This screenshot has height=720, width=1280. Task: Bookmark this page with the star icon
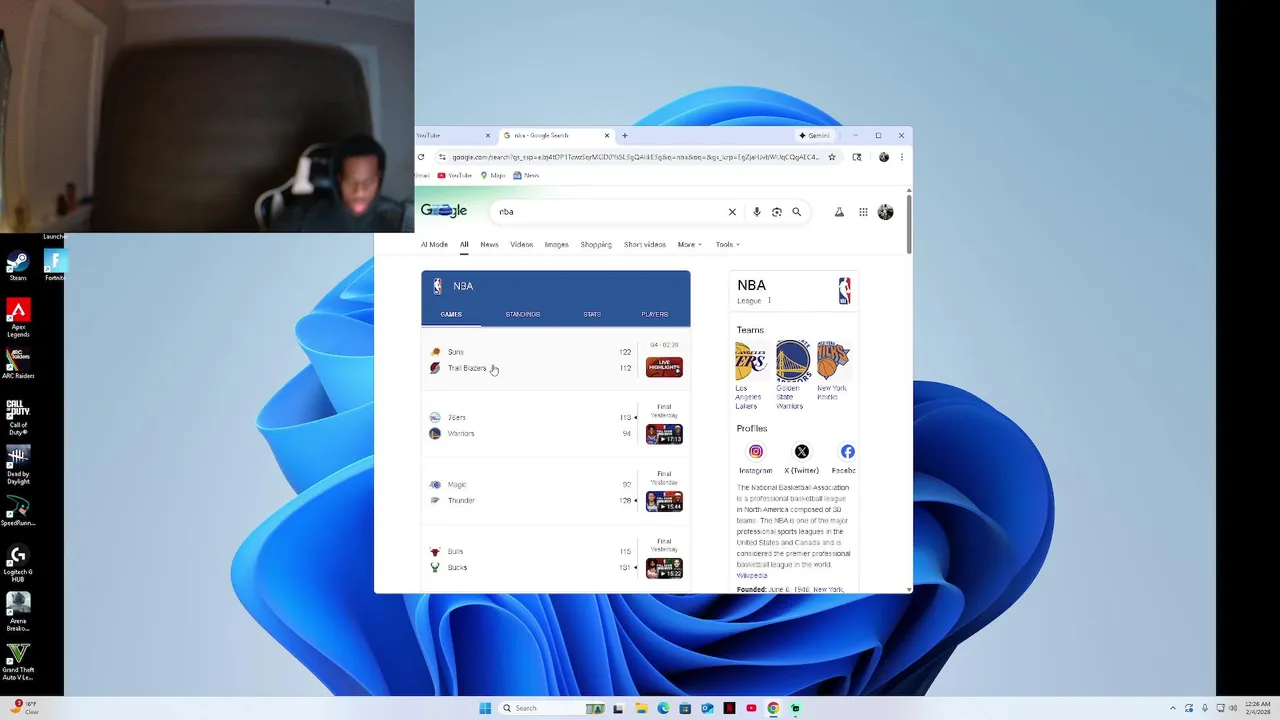(x=831, y=157)
